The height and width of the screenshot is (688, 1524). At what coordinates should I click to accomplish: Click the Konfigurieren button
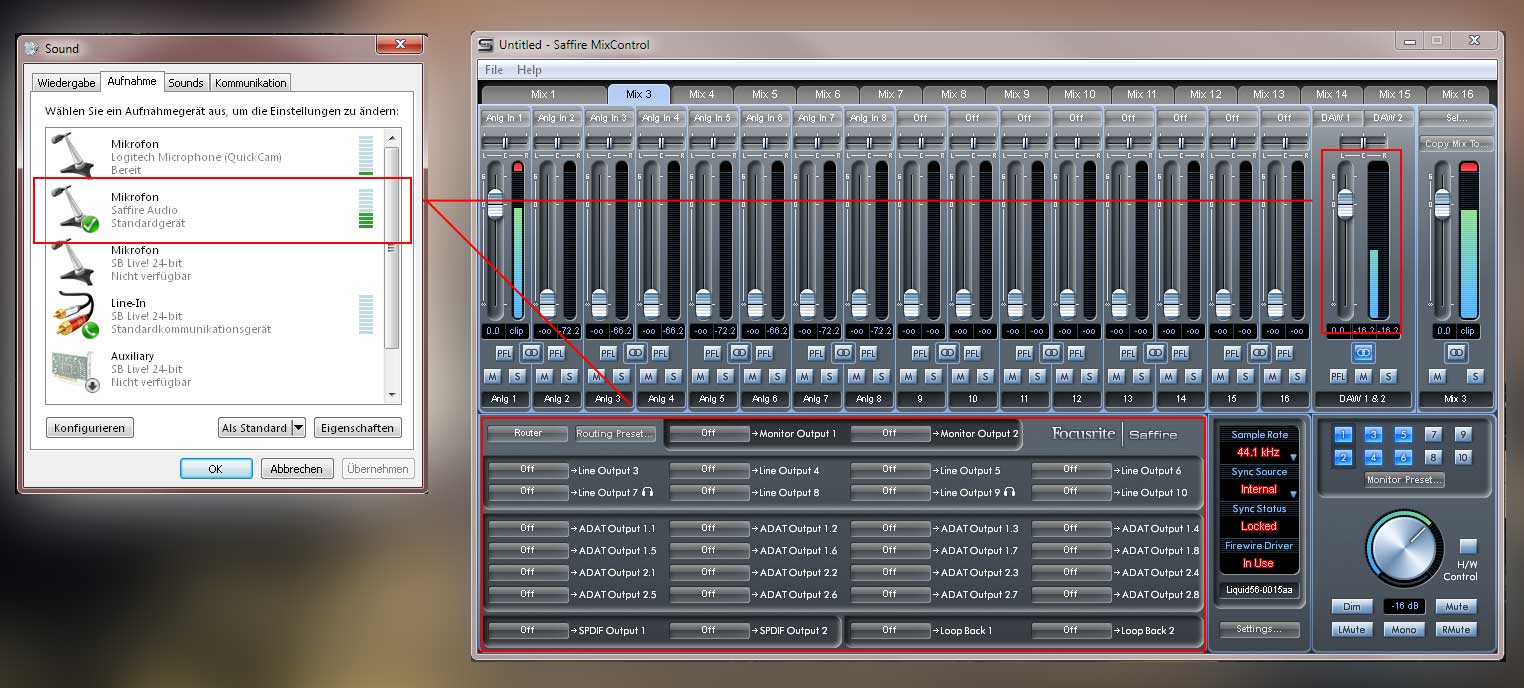click(90, 428)
